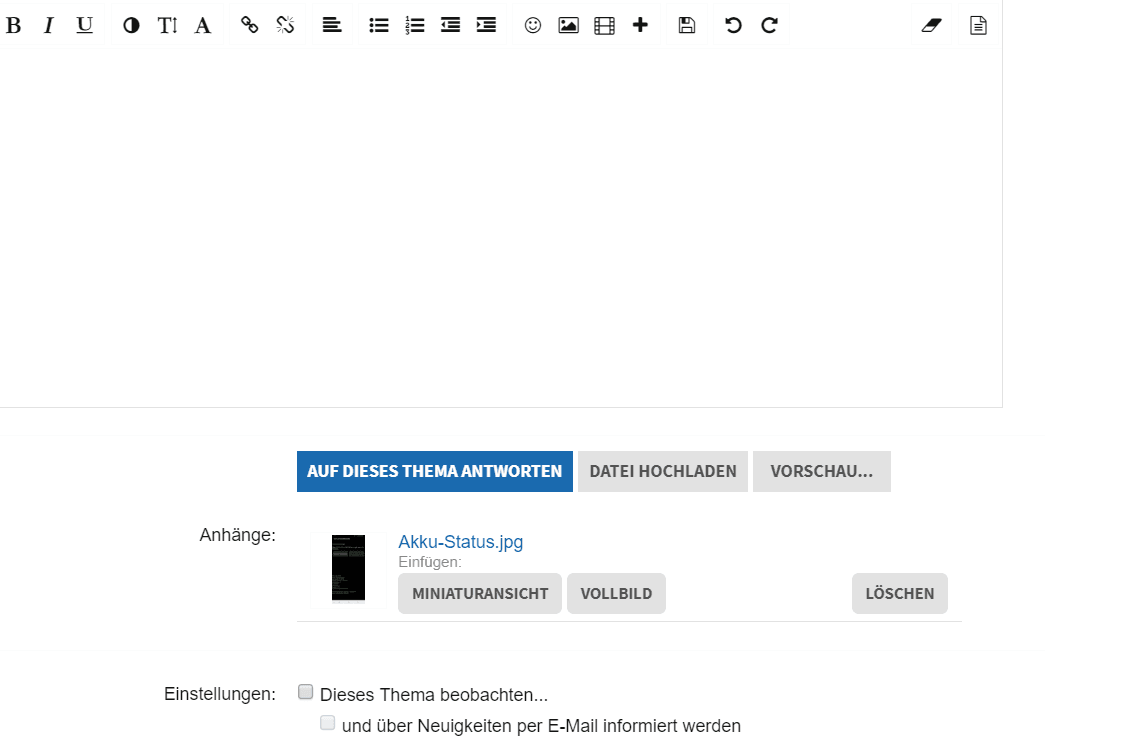Open the Akku-Status.jpg link
The image size is (1141, 751).
(x=461, y=542)
